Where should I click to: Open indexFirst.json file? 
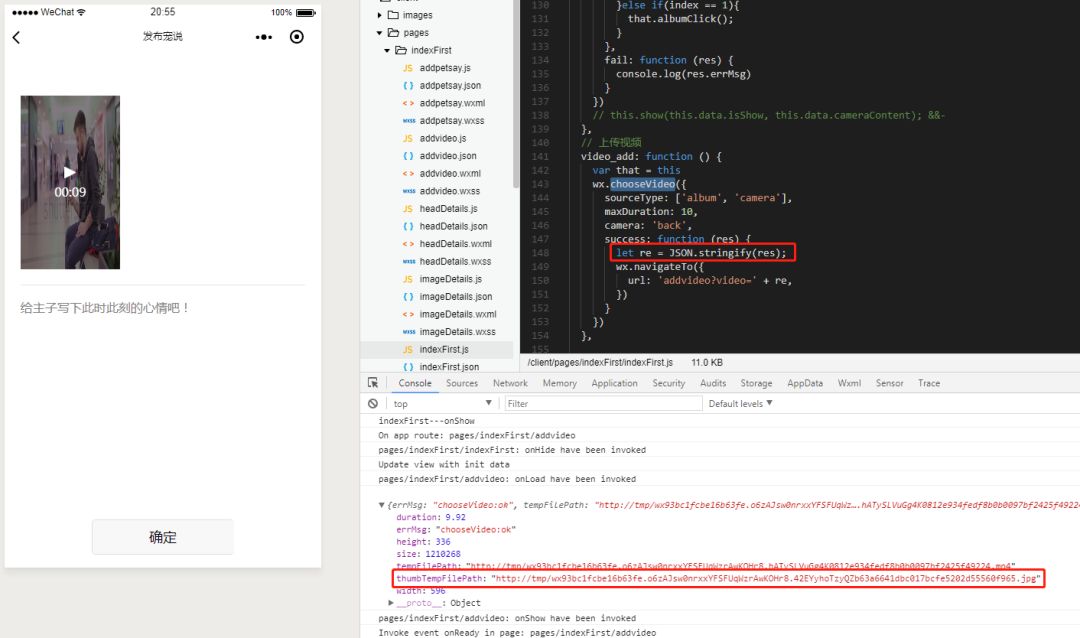(x=448, y=367)
